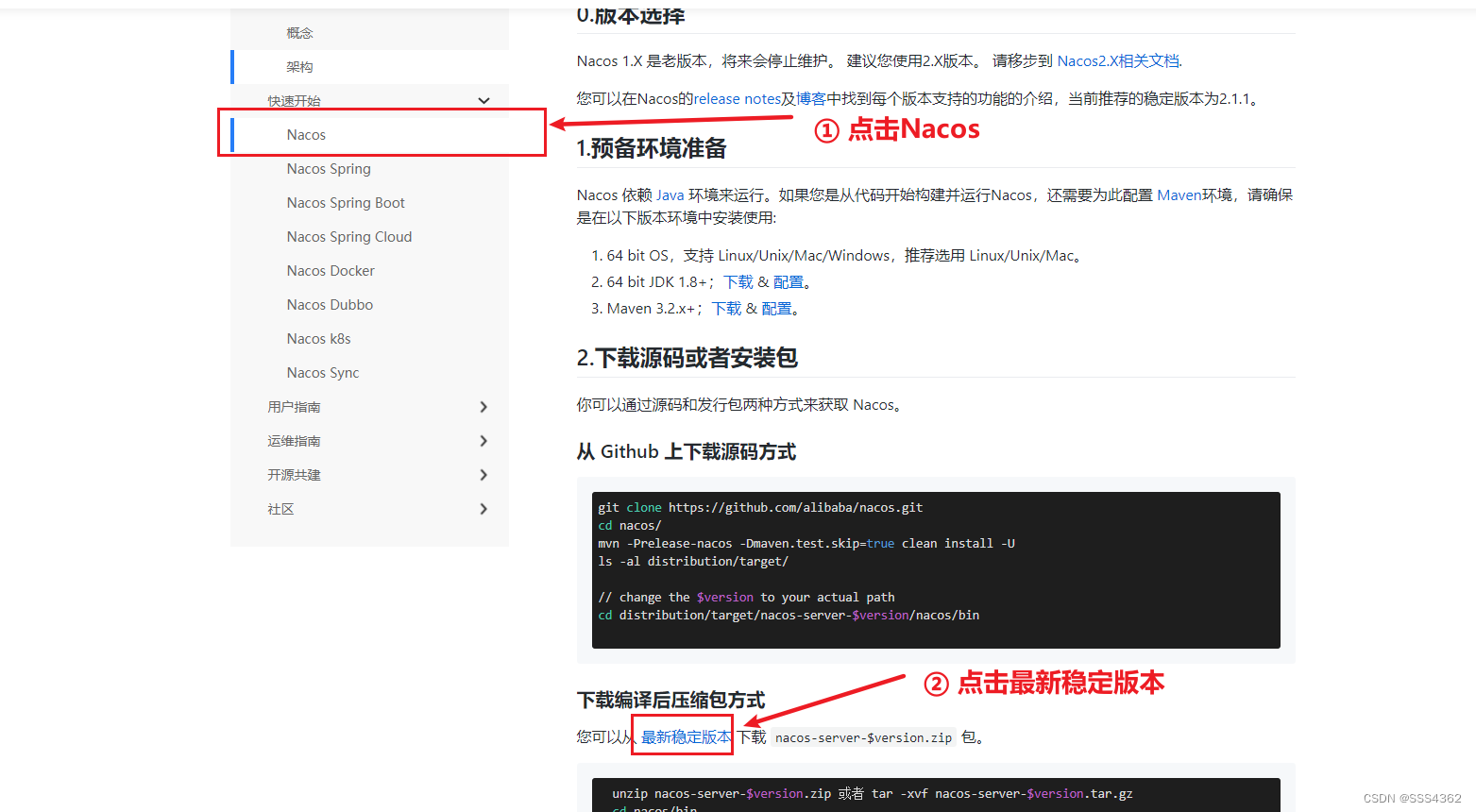Click the mvn -Prelease-nacos command line
The height and width of the screenshot is (812, 1476).
(806, 544)
